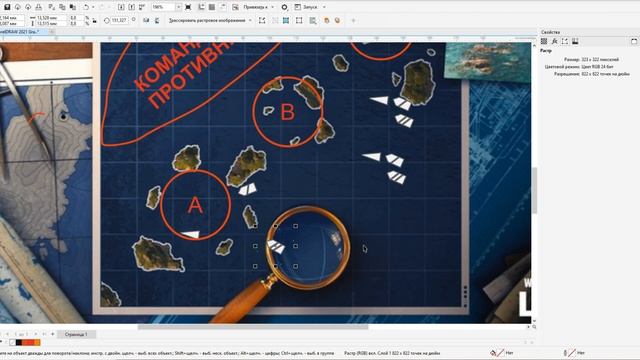Toggle the Show rulers icon

(201, 7)
